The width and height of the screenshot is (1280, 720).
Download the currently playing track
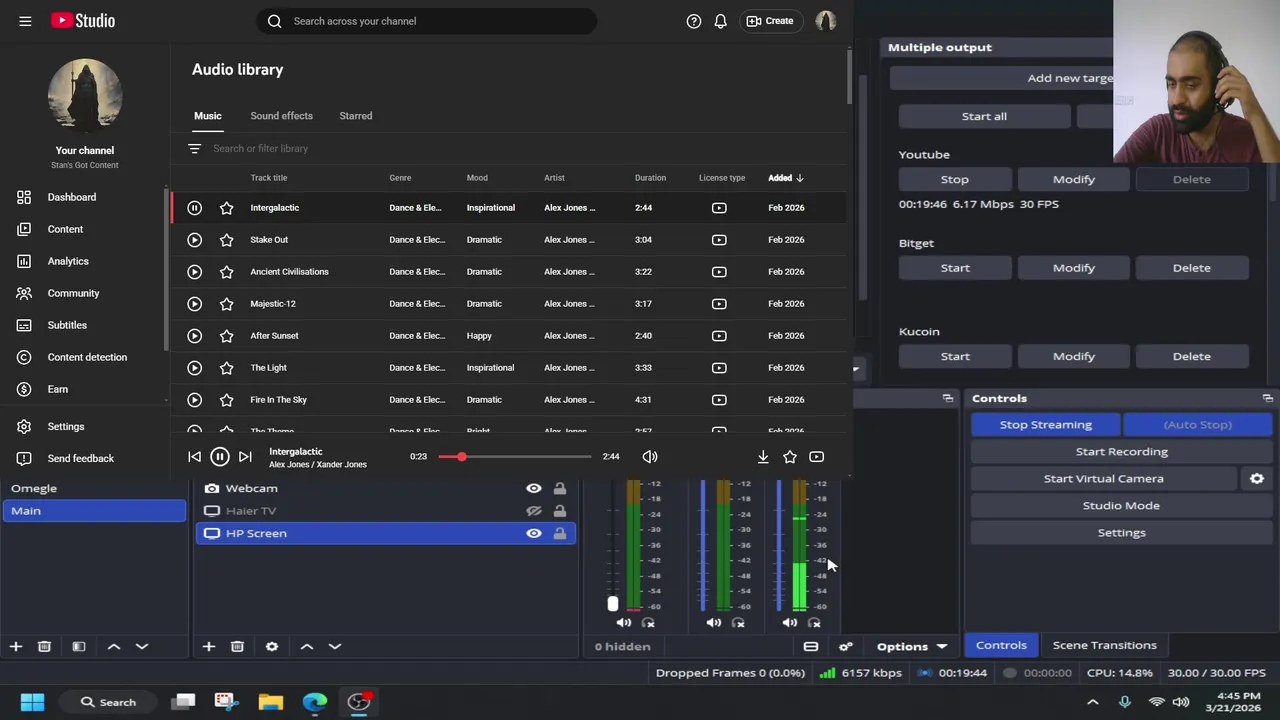(x=763, y=457)
